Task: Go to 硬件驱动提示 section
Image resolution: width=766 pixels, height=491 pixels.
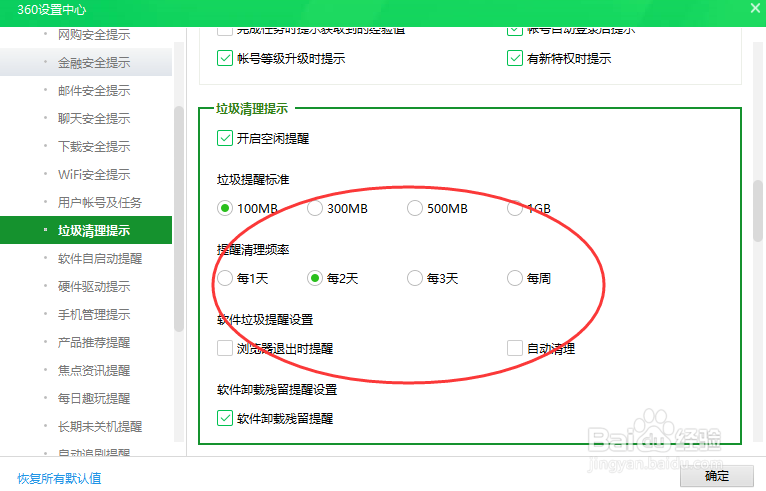Action: pyautogui.click(x=94, y=286)
